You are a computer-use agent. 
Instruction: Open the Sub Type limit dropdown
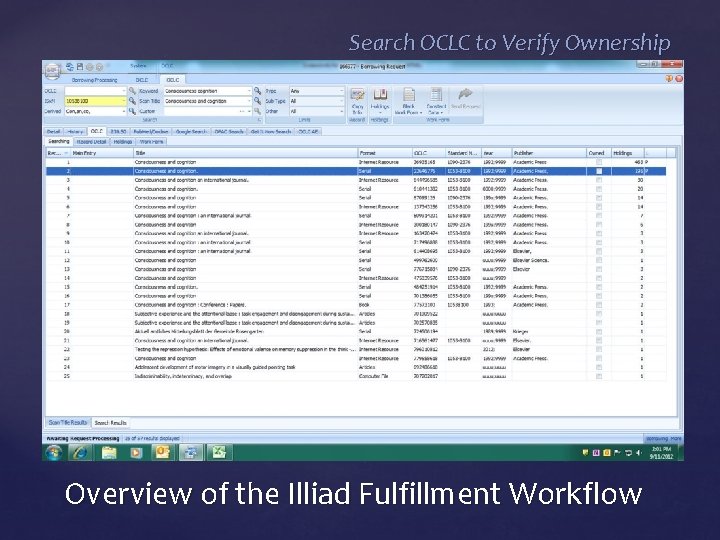(341, 101)
